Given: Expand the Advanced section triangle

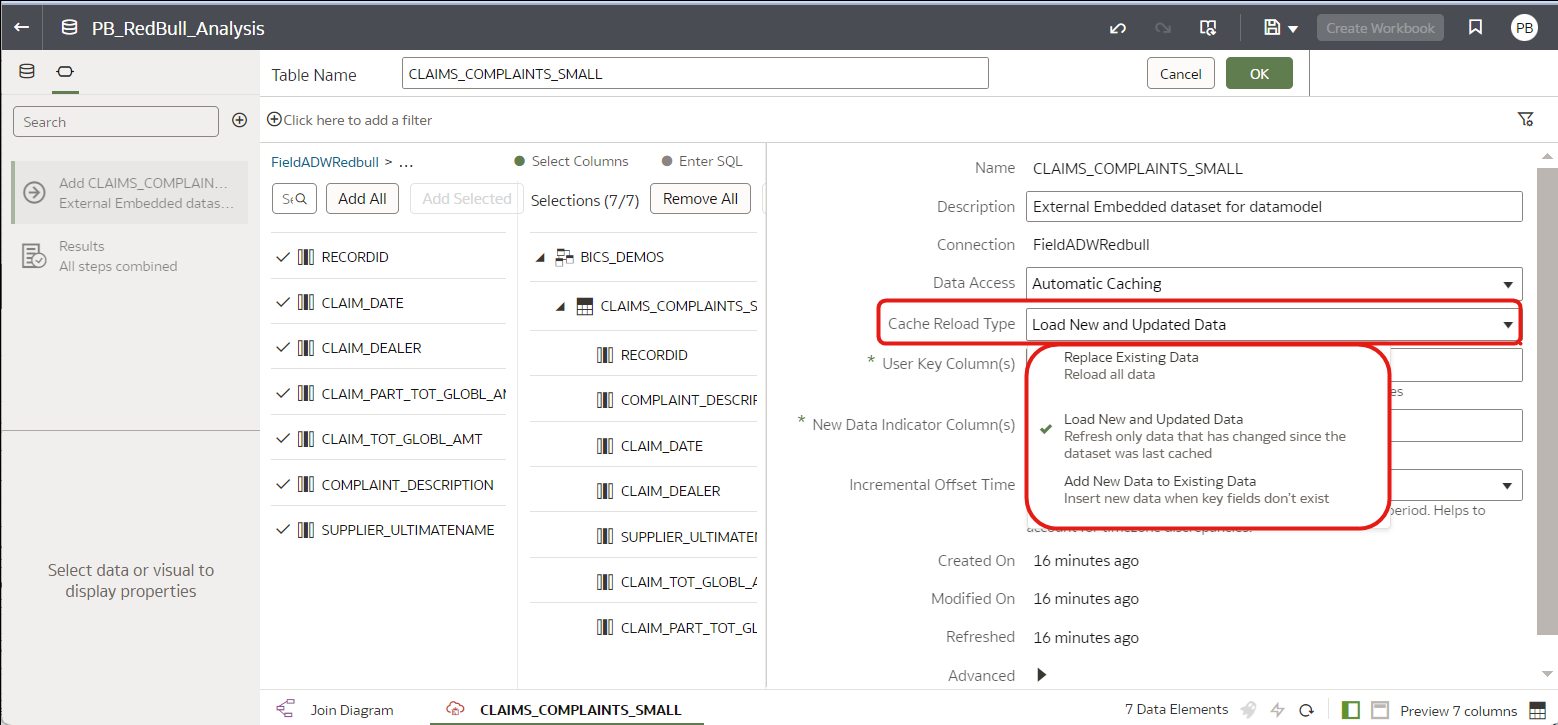Looking at the screenshot, I should point(1042,675).
